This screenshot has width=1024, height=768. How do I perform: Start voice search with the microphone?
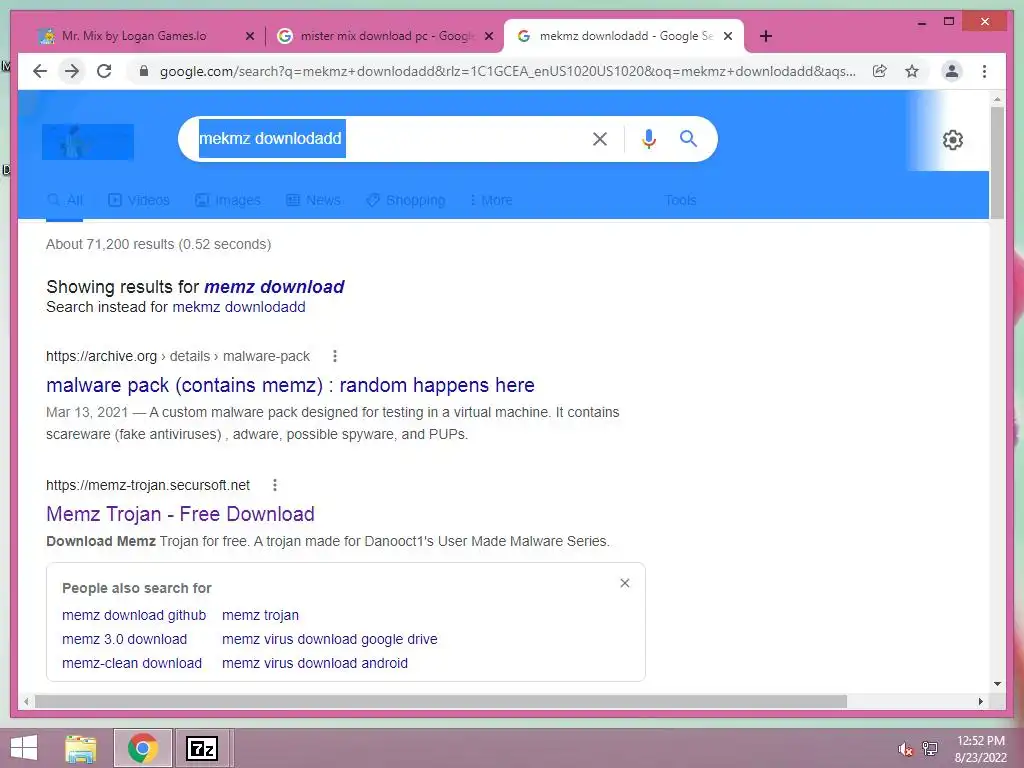648,138
